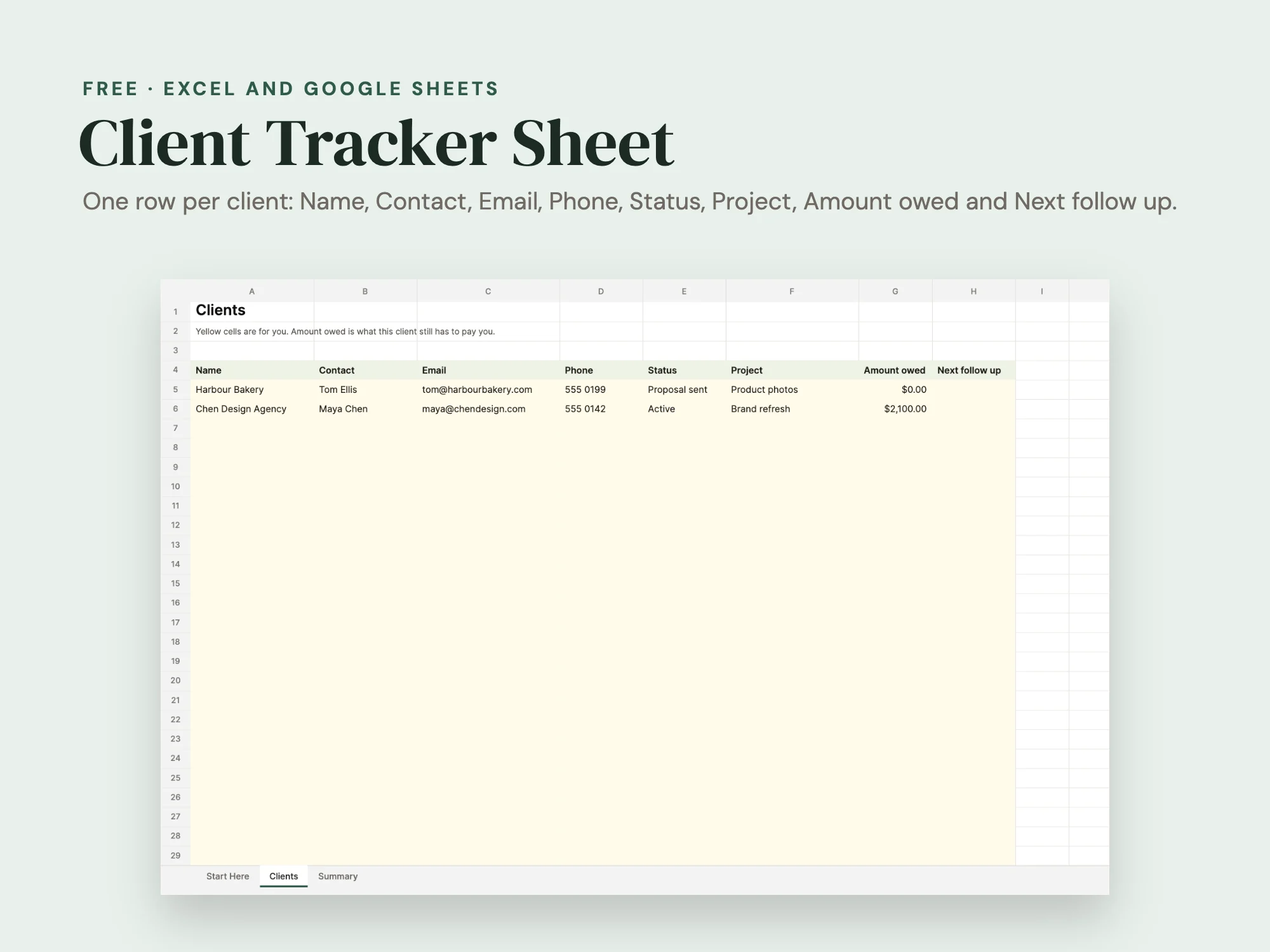Image resolution: width=1270 pixels, height=952 pixels.
Task: Select the Harbour Bakery cell
Action: (252, 390)
